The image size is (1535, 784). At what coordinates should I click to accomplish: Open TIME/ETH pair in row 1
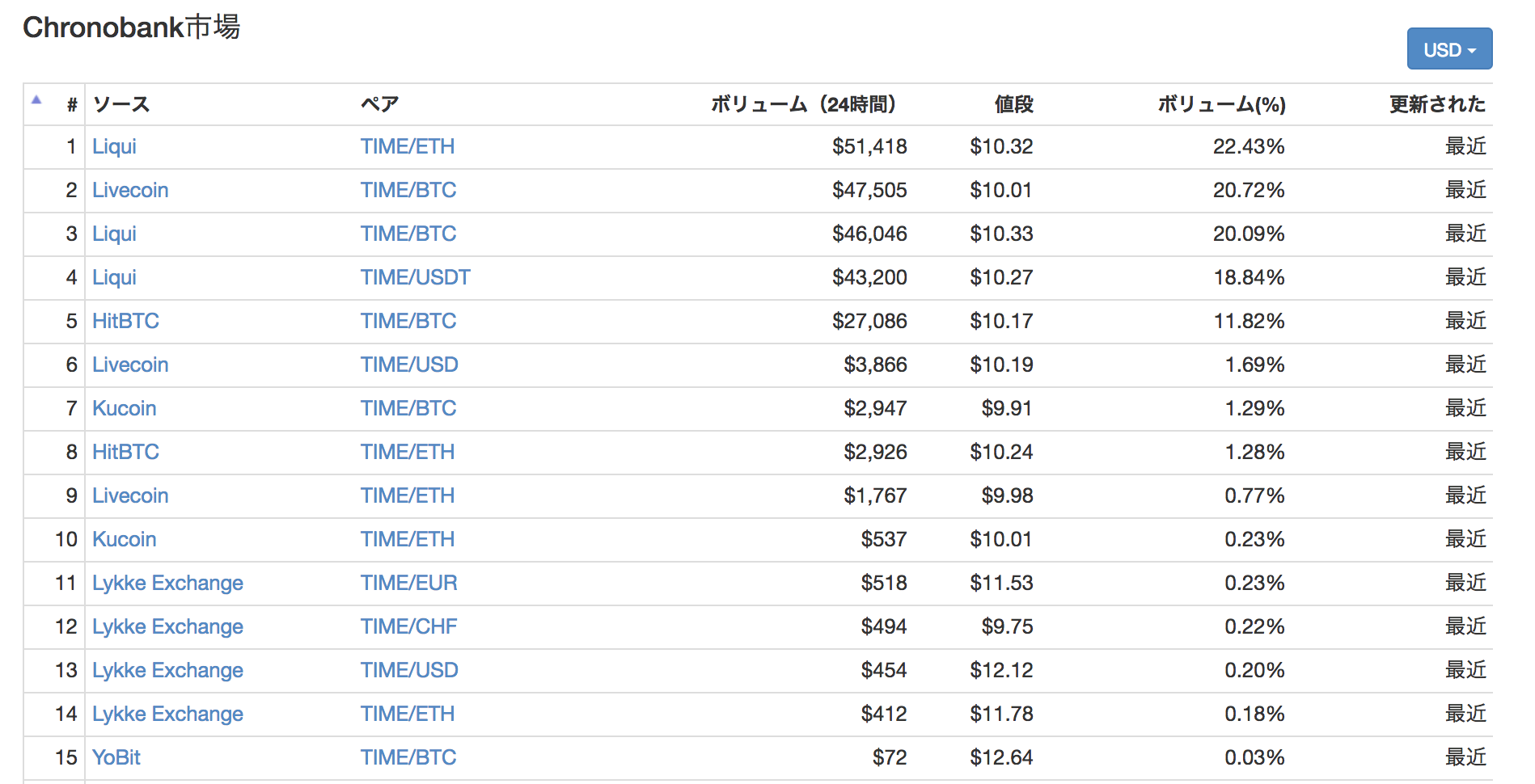tap(408, 146)
